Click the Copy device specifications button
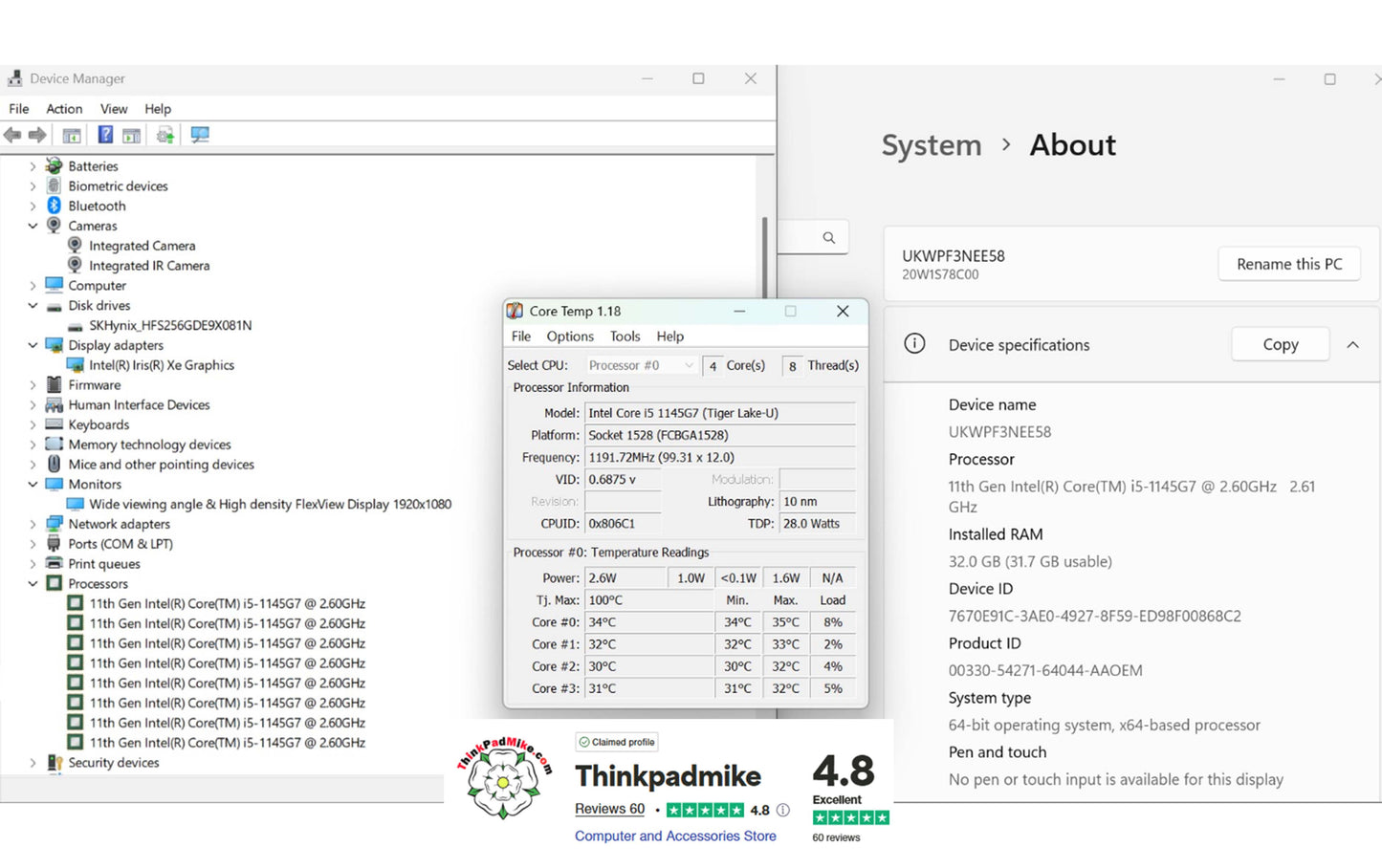This screenshot has width=1382, height=868. (x=1281, y=344)
